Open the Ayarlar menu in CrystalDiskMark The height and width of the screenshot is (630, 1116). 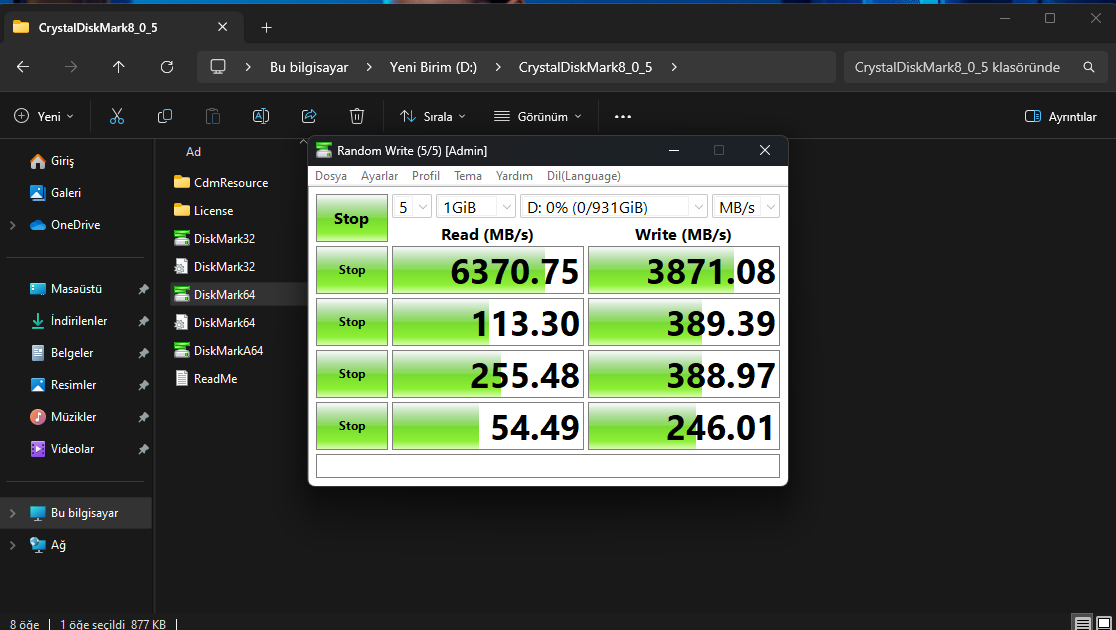(379, 176)
